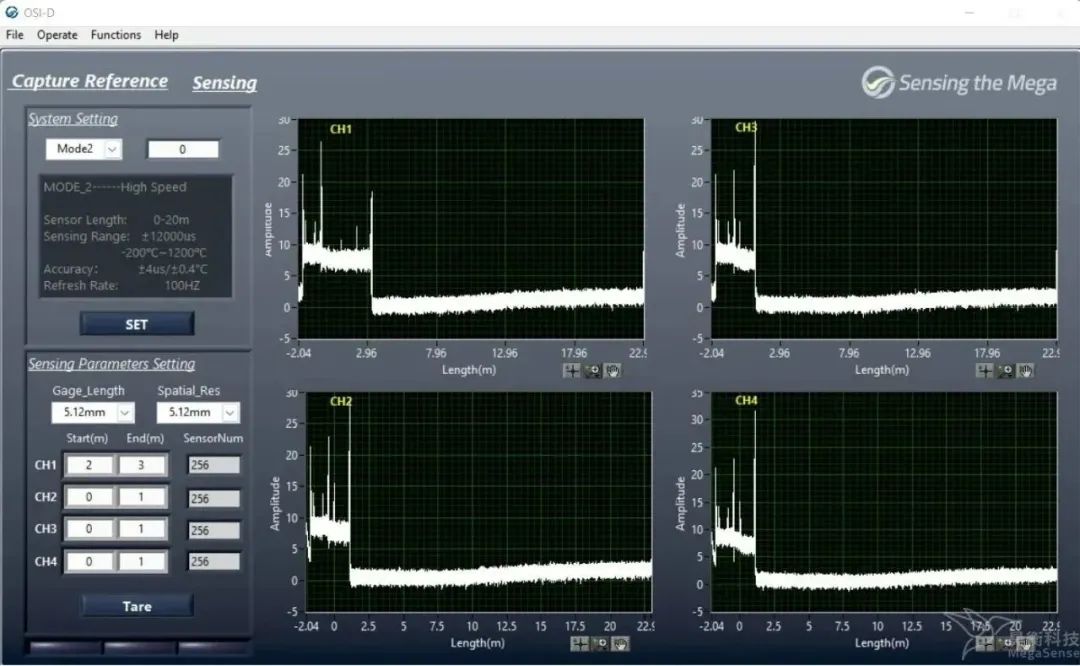Open the Help menu
This screenshot has height=666, width=1080.
point(166,34)
